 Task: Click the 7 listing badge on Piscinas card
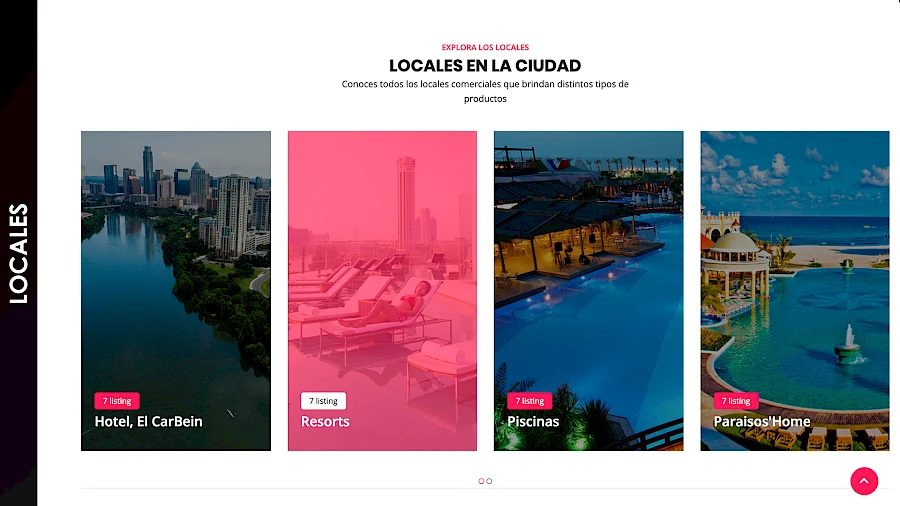click(x=529, y=400)
